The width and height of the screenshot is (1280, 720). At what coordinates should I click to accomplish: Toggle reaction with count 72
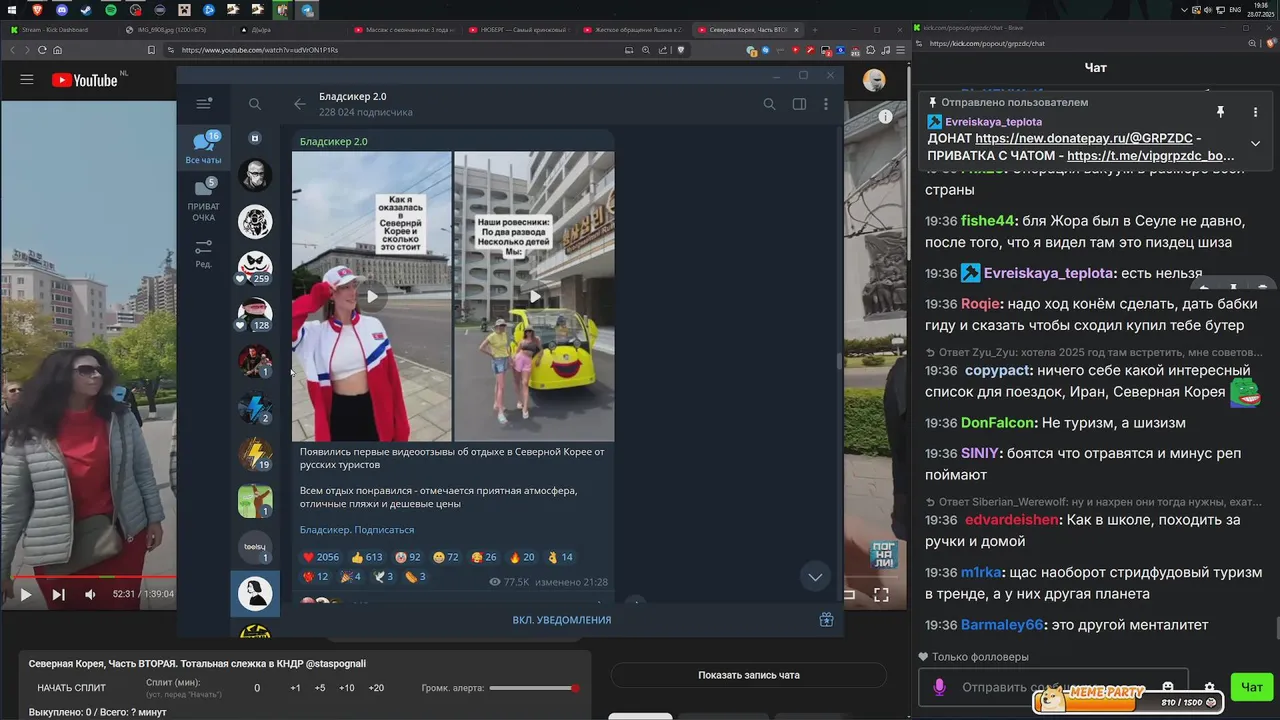click(446, 557)
